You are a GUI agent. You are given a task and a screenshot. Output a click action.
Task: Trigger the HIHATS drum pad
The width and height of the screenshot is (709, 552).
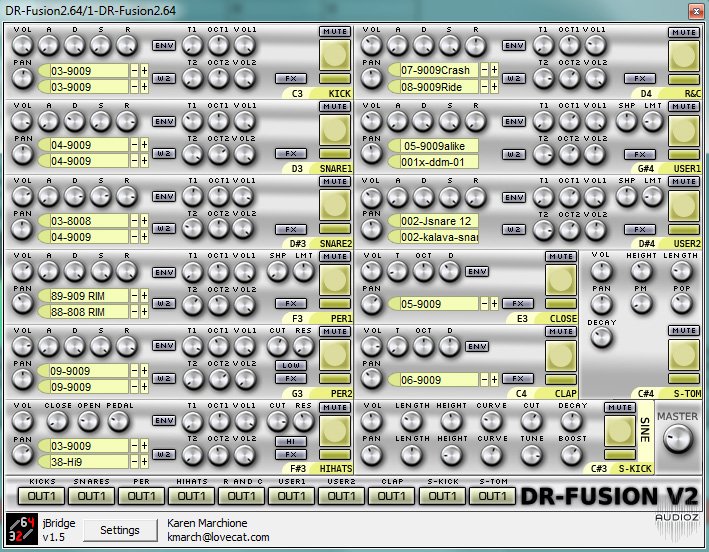pyautogui.click(x=335, y=431)
